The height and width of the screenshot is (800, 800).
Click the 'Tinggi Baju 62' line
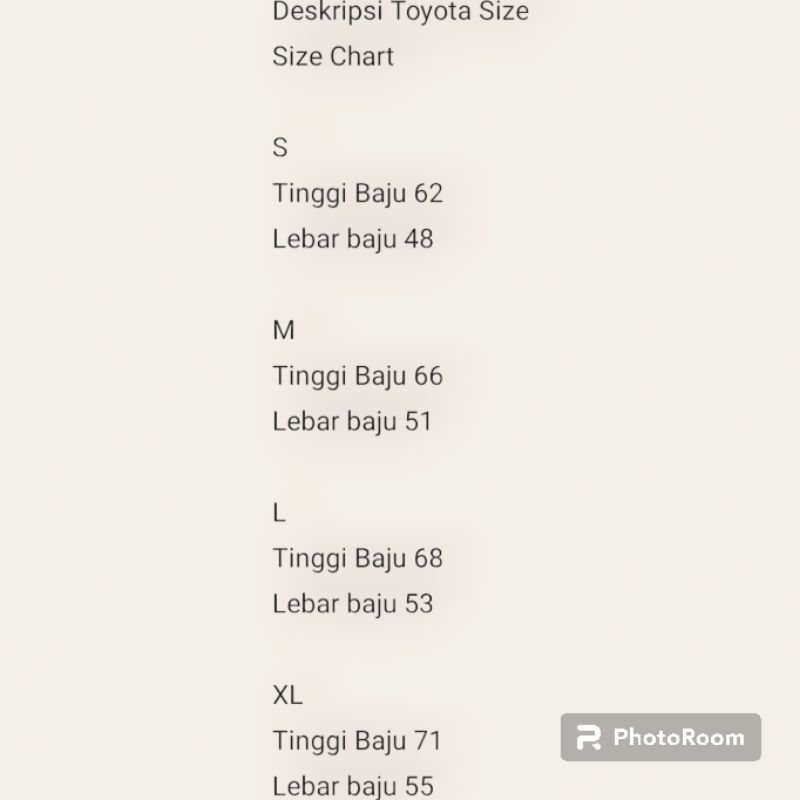357,193
